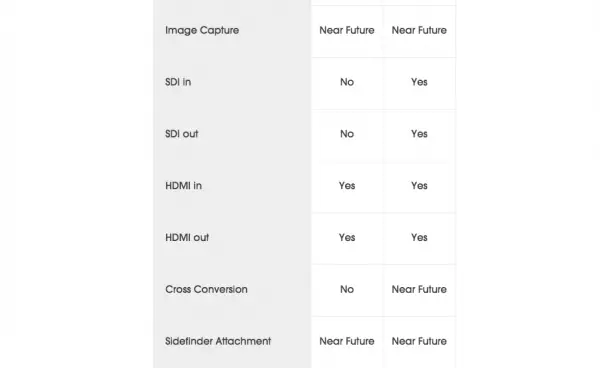
Task: Click first-column Near Future for Image Capture
Action: [347, 30]
